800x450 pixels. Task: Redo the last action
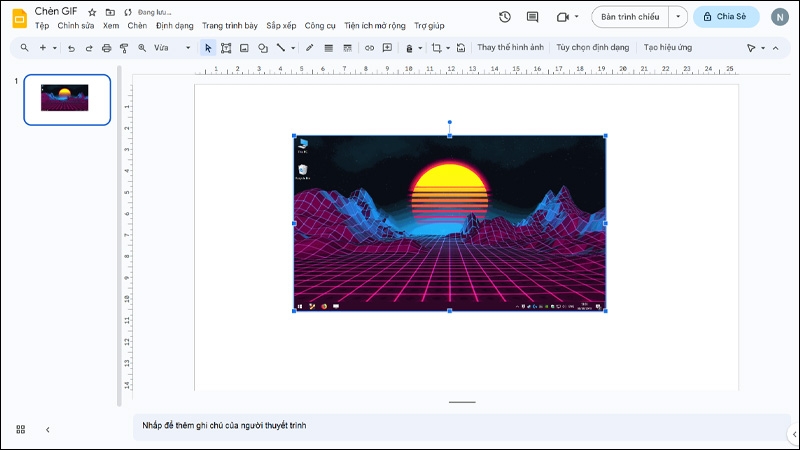(x=89, y=48)
